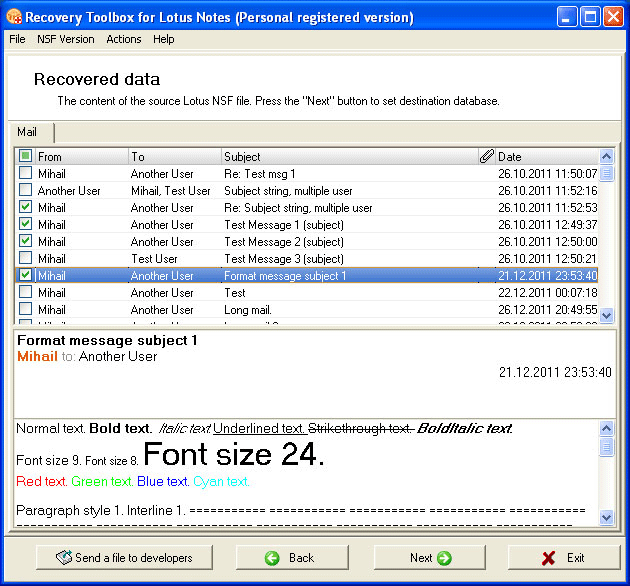
Task: Sort the list by the Date column
Action: [547, 156]
